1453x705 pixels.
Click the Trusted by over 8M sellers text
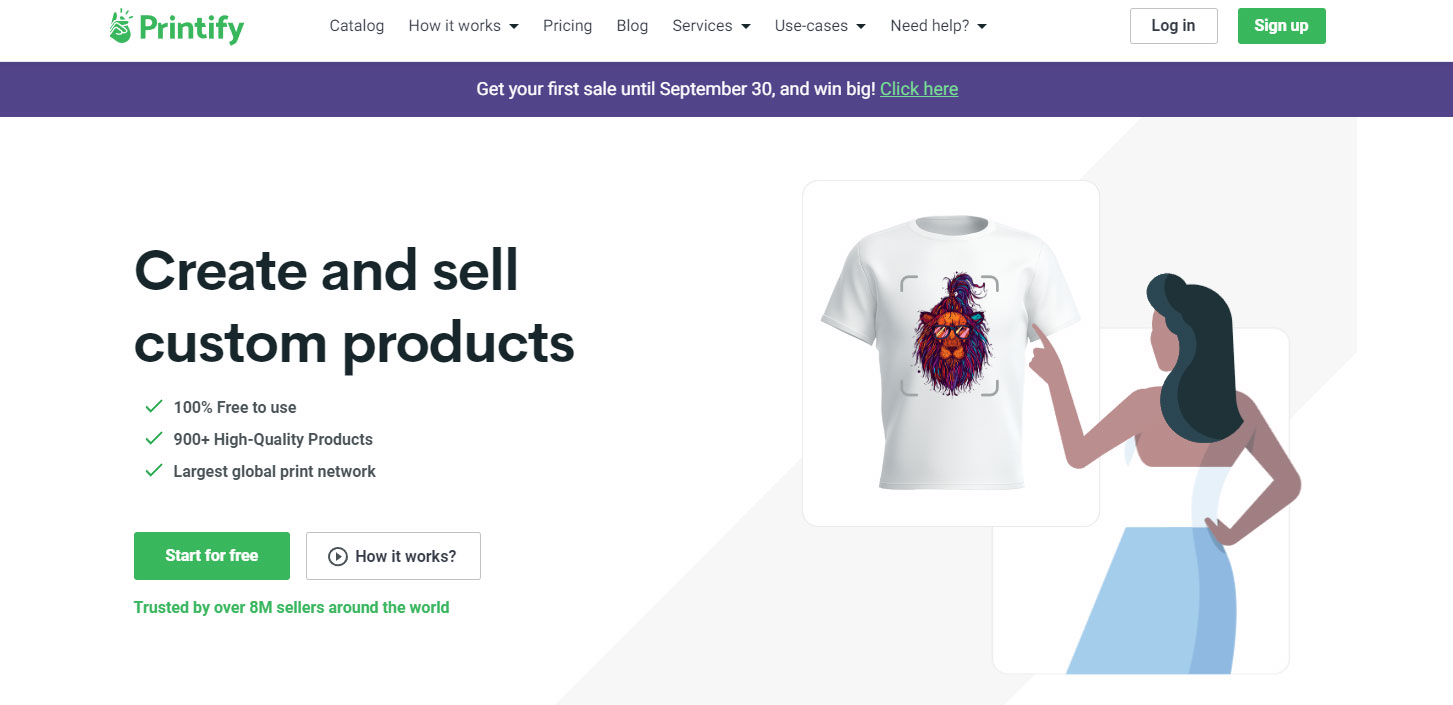[x=291, y=607]
